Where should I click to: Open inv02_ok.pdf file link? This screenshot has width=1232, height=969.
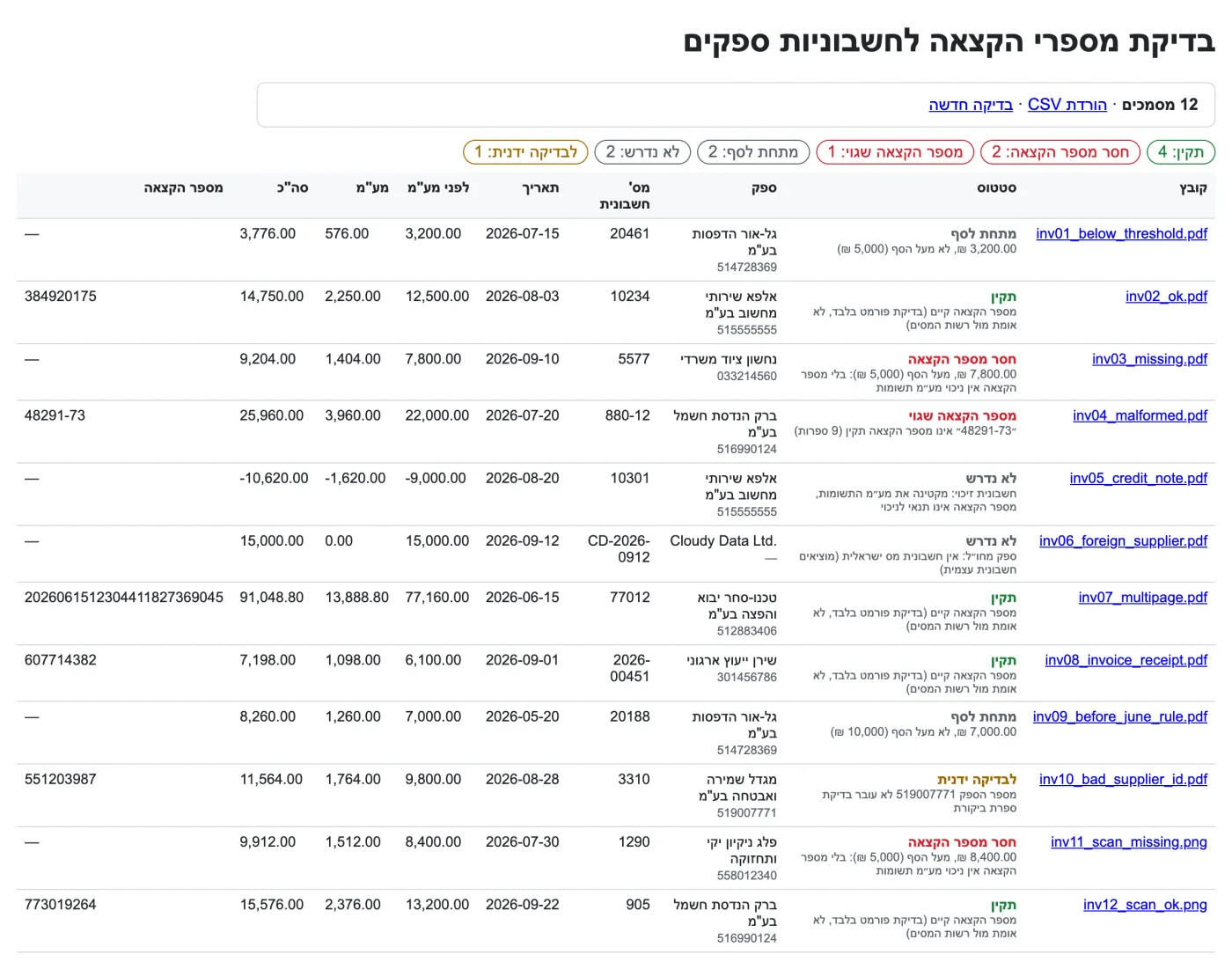click(1166, 296)
